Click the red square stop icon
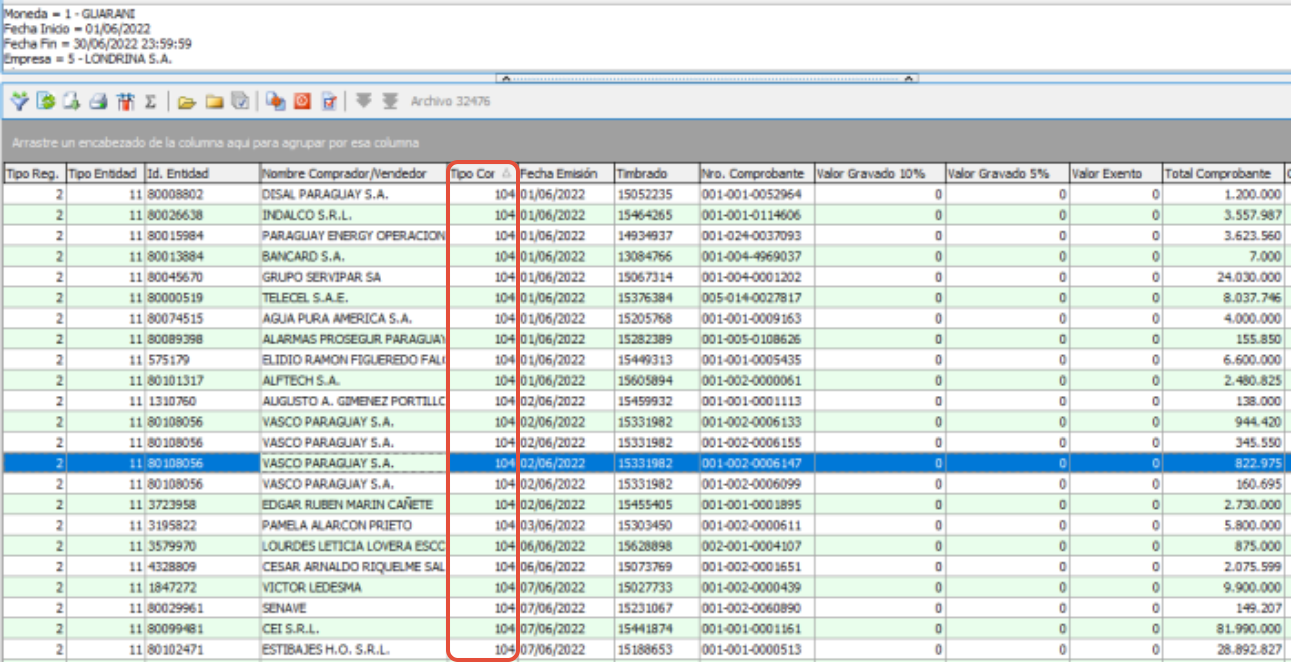 302,101
